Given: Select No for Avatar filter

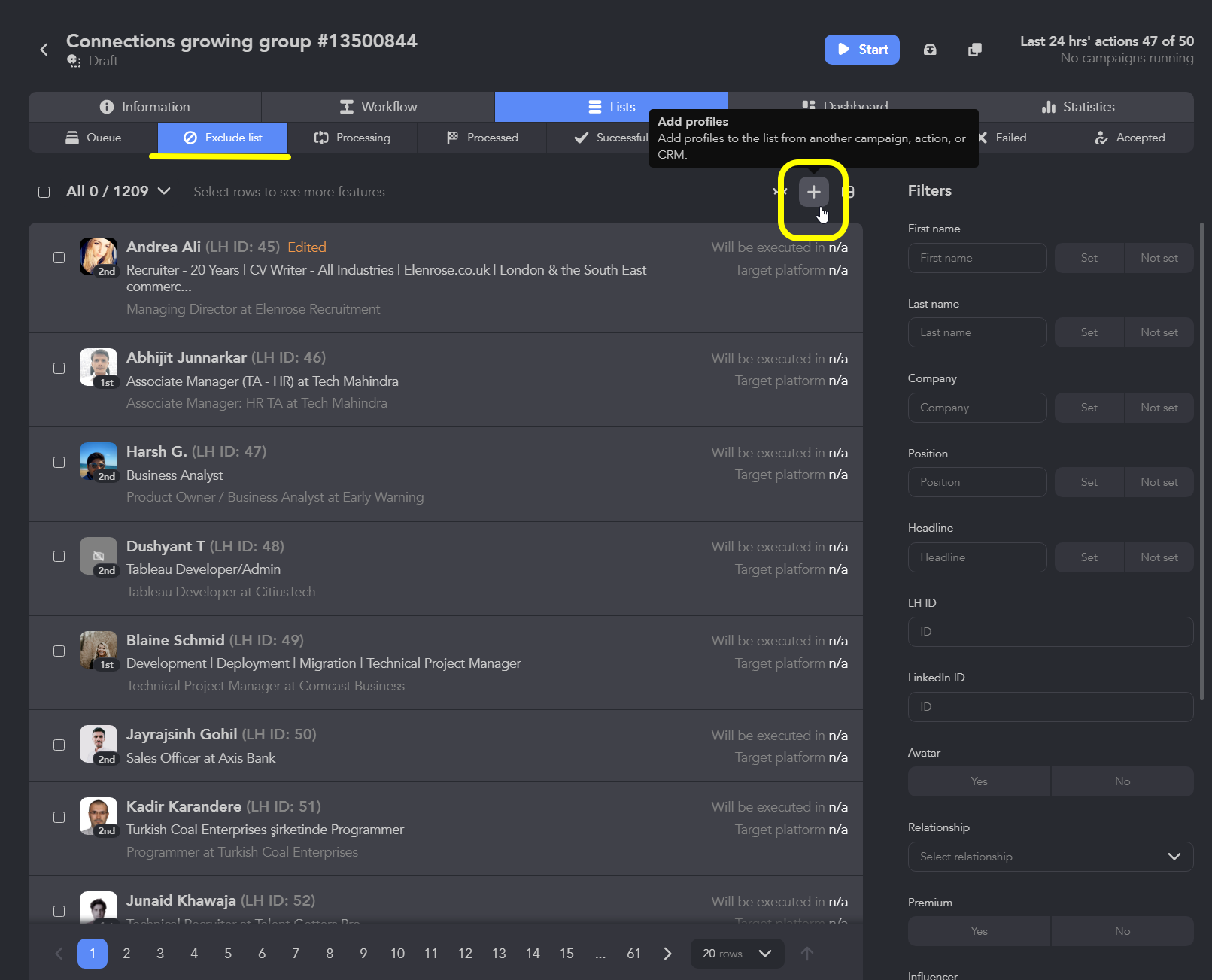Looking at the screenshot, I should point(1122,781).
